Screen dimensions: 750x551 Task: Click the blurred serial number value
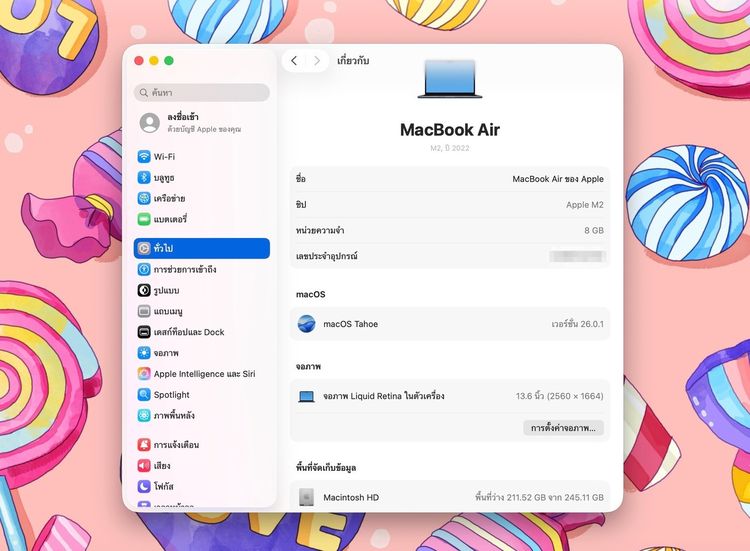(x=577, y=256)
